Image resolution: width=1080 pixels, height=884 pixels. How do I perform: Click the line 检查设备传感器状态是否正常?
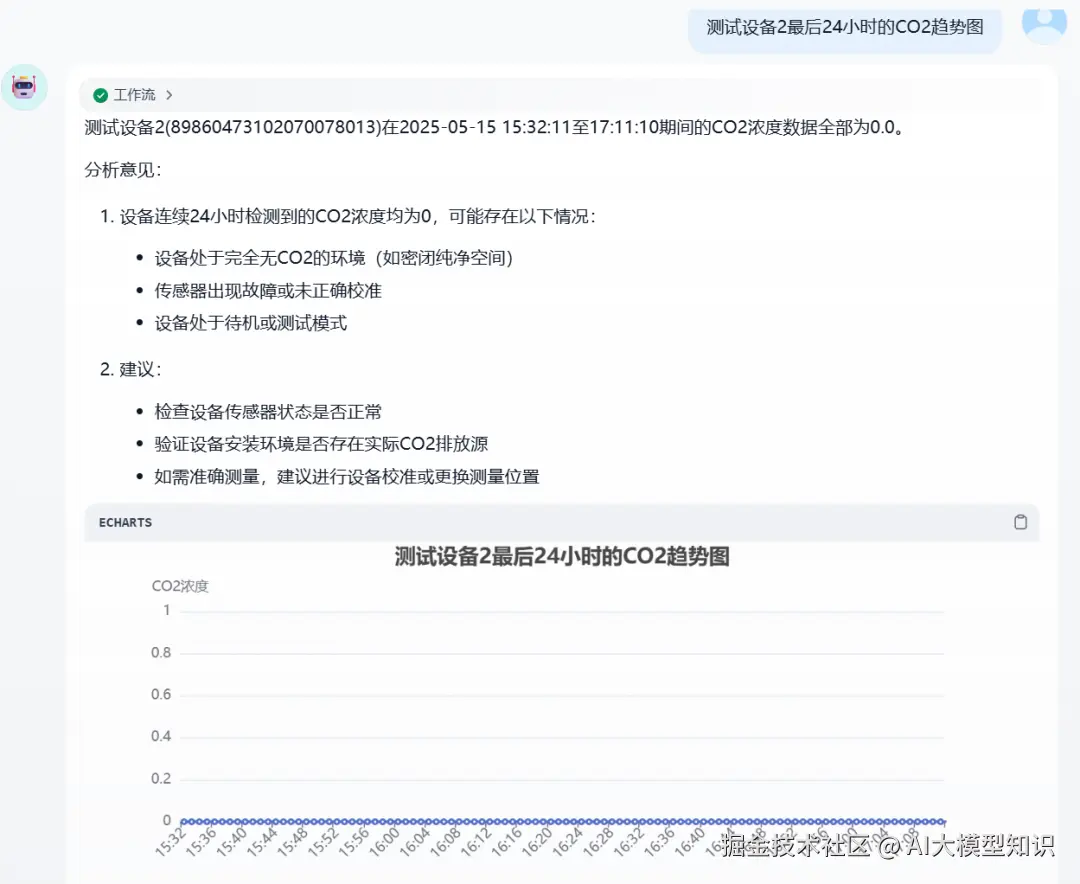[x=268, y=412]
